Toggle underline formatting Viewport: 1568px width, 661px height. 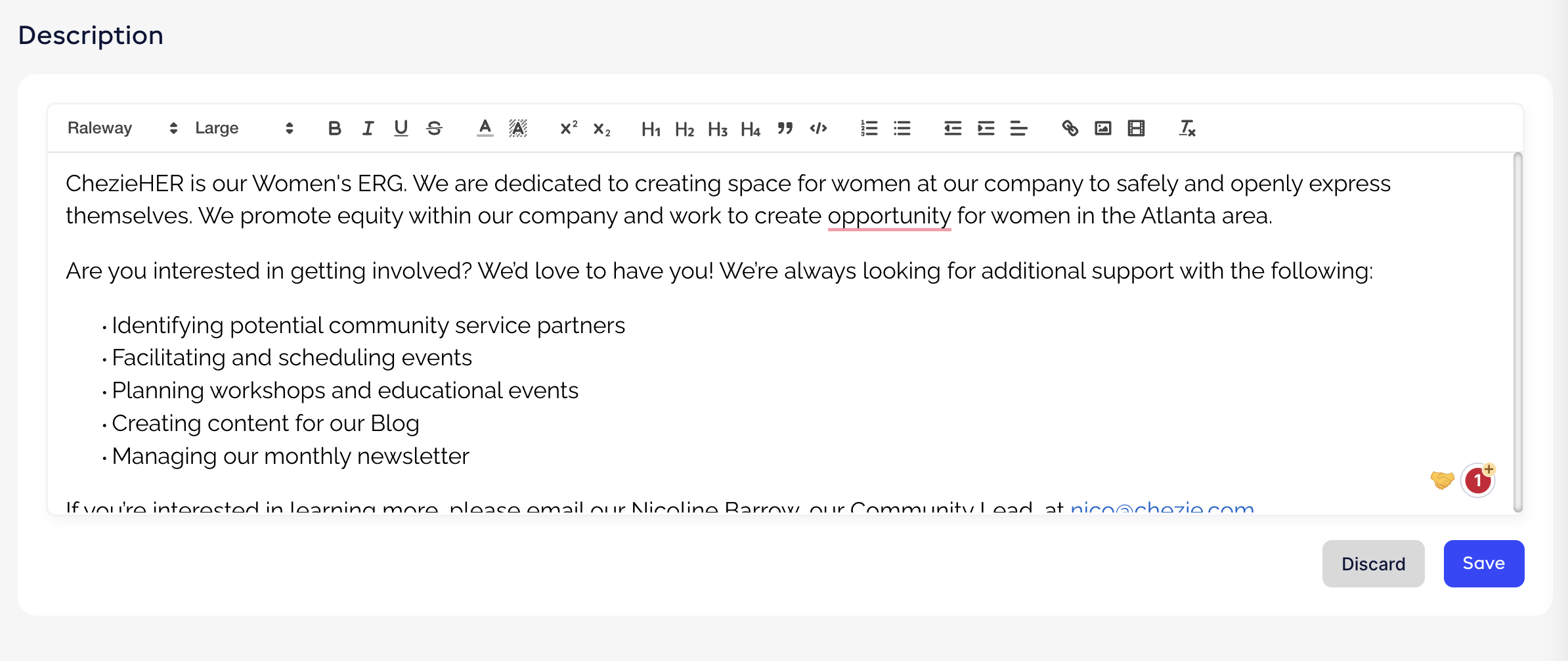point(401,128)
